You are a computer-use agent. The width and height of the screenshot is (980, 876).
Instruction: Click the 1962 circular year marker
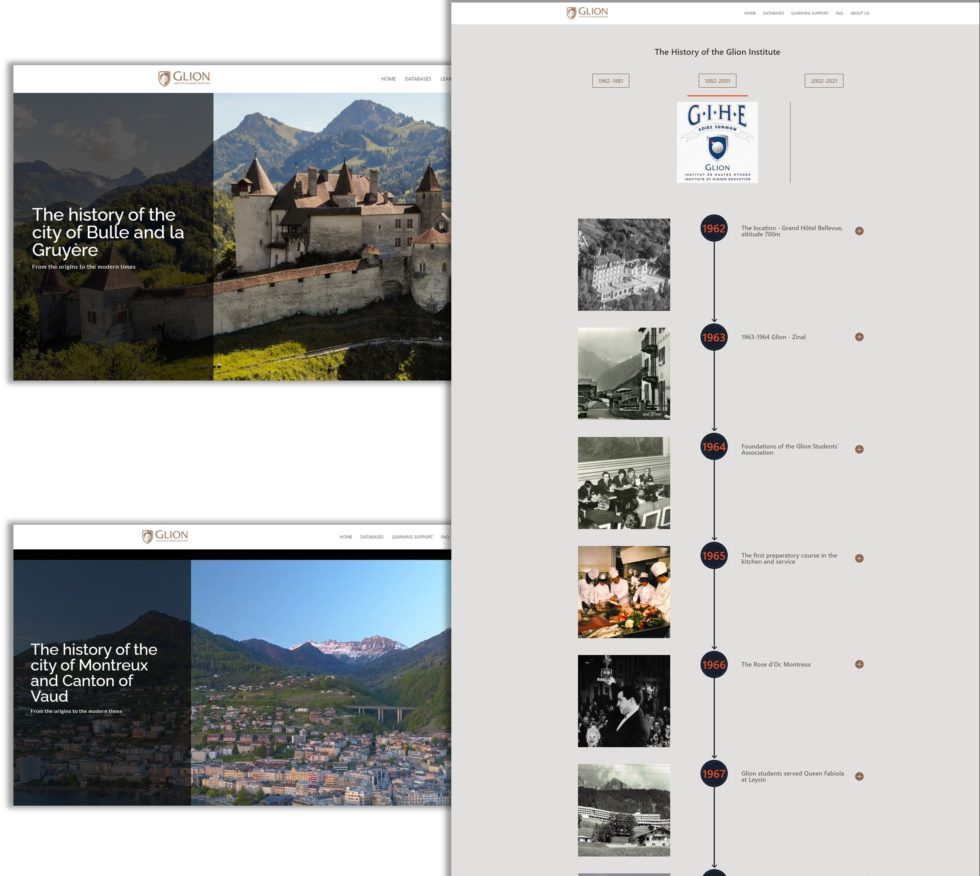click(x=712, y=229)
